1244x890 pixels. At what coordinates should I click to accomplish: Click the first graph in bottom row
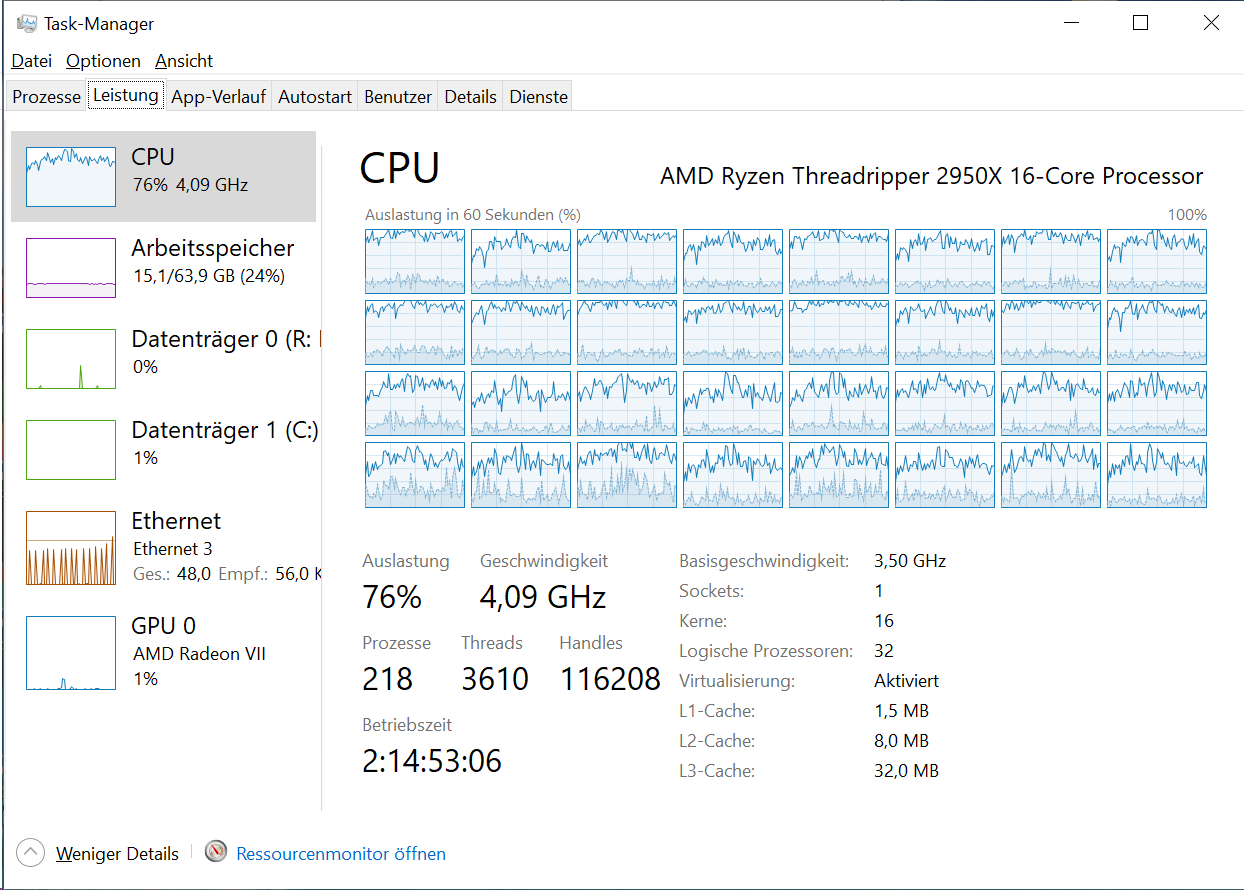pos(415,475)
